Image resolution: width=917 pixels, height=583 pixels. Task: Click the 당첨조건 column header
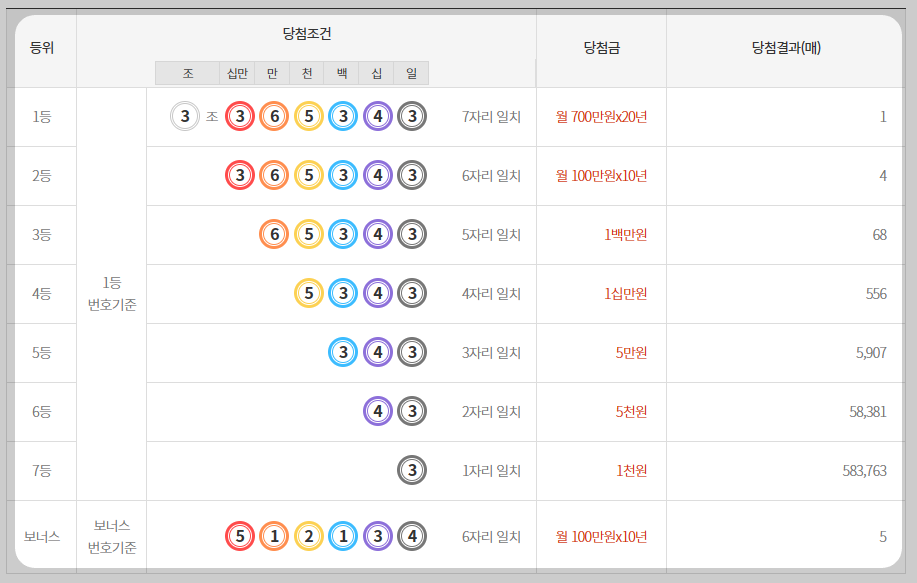pyautogui.click(x=307, y=34)
